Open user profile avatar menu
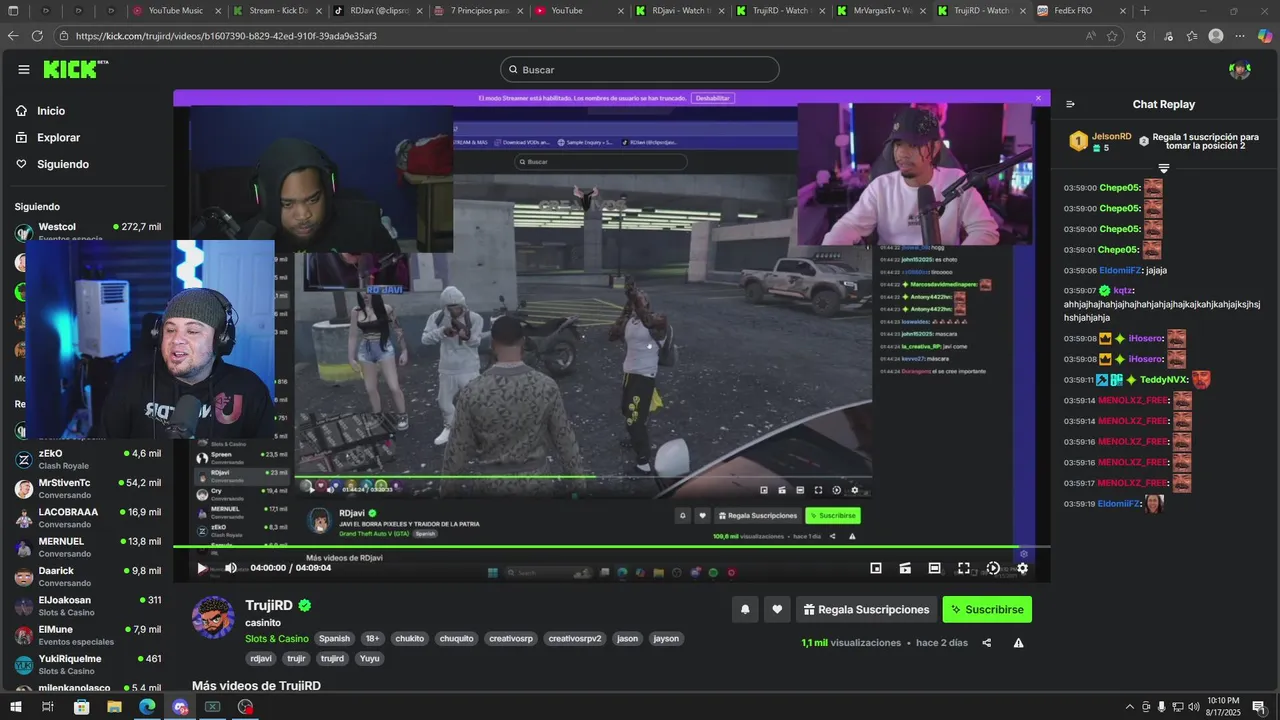This screenshot has width=1280, height=720. pyautogui.click(x=1240, y=70)
